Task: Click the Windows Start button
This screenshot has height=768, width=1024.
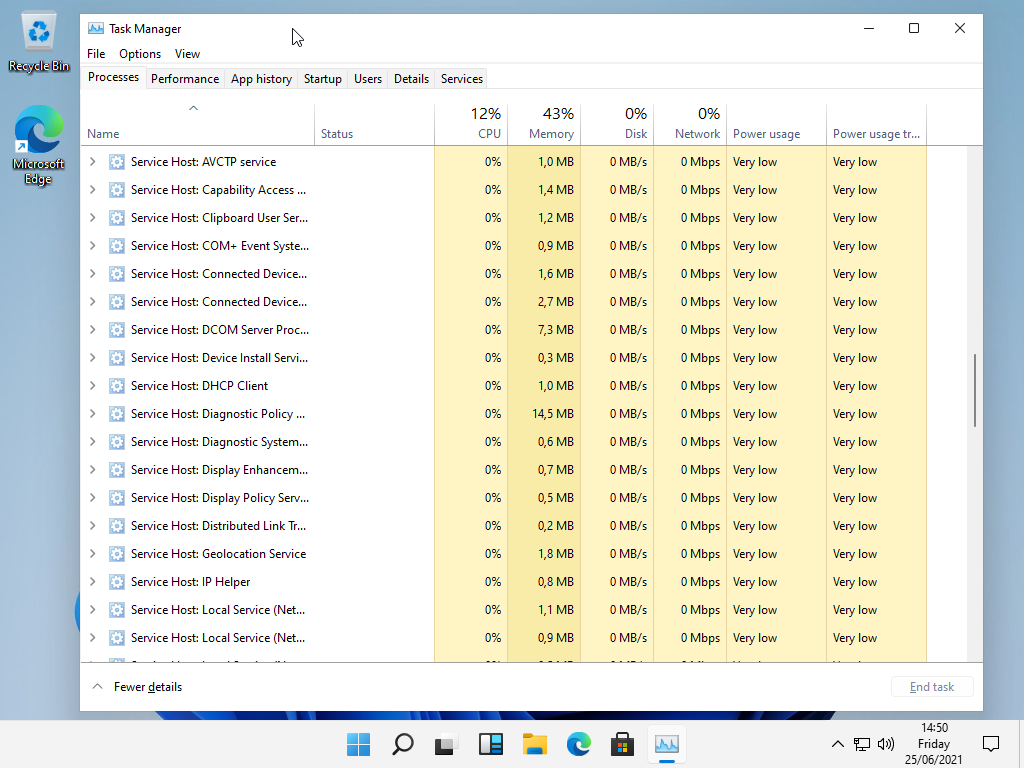Action: (x=358, y=744)
